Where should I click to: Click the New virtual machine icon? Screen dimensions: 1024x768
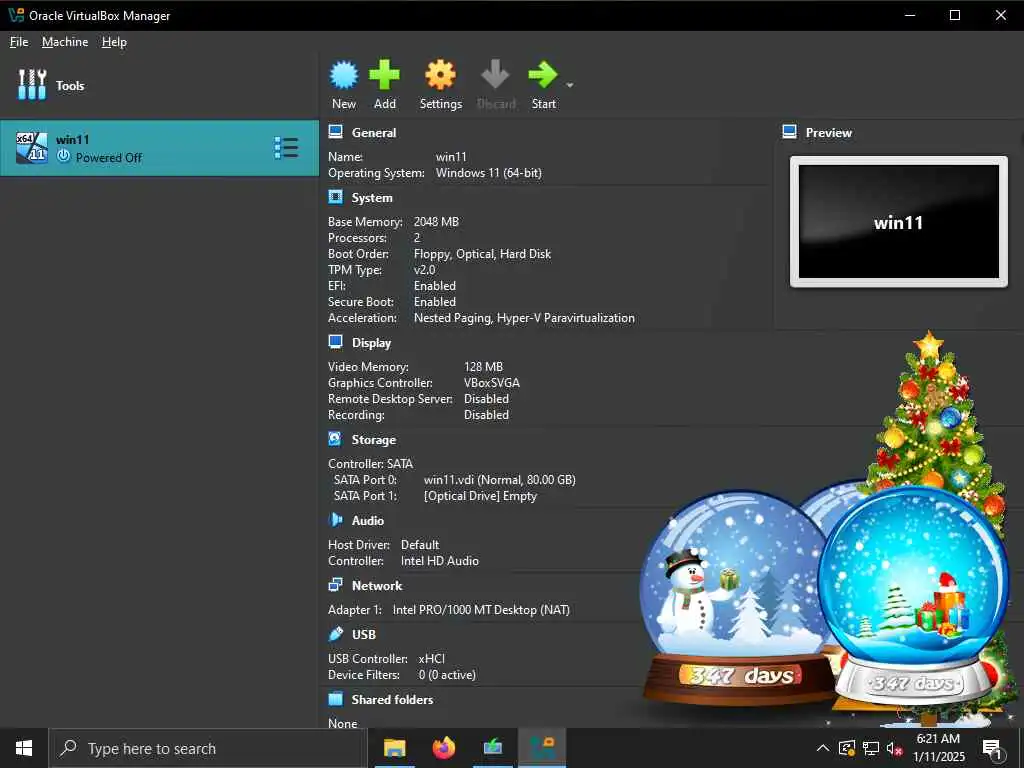344,75
